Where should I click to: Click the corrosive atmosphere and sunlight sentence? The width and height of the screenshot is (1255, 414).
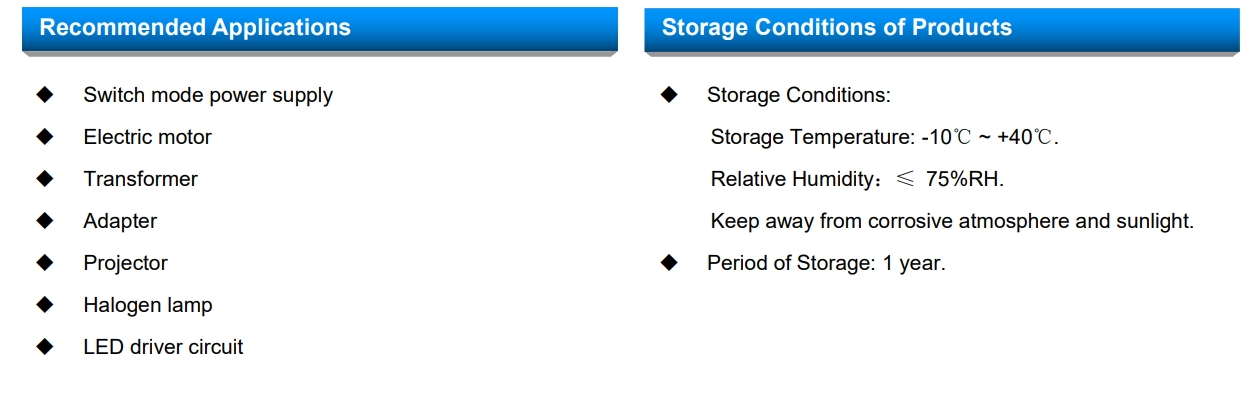pyautogui.click(x=952, y=222)
